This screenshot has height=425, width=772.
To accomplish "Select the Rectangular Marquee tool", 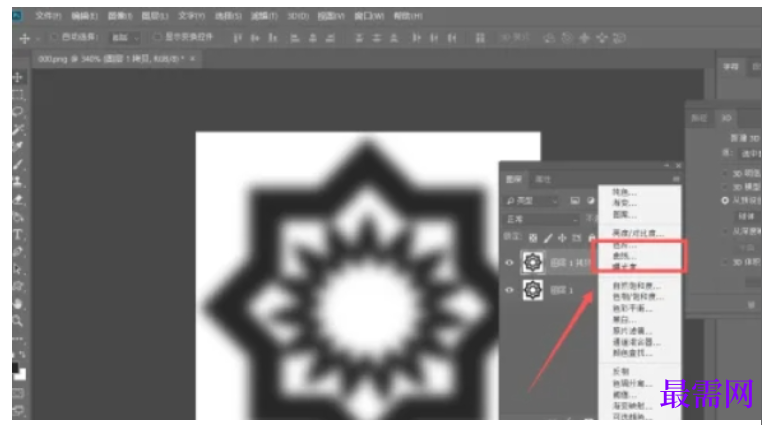I will point(18,95).
